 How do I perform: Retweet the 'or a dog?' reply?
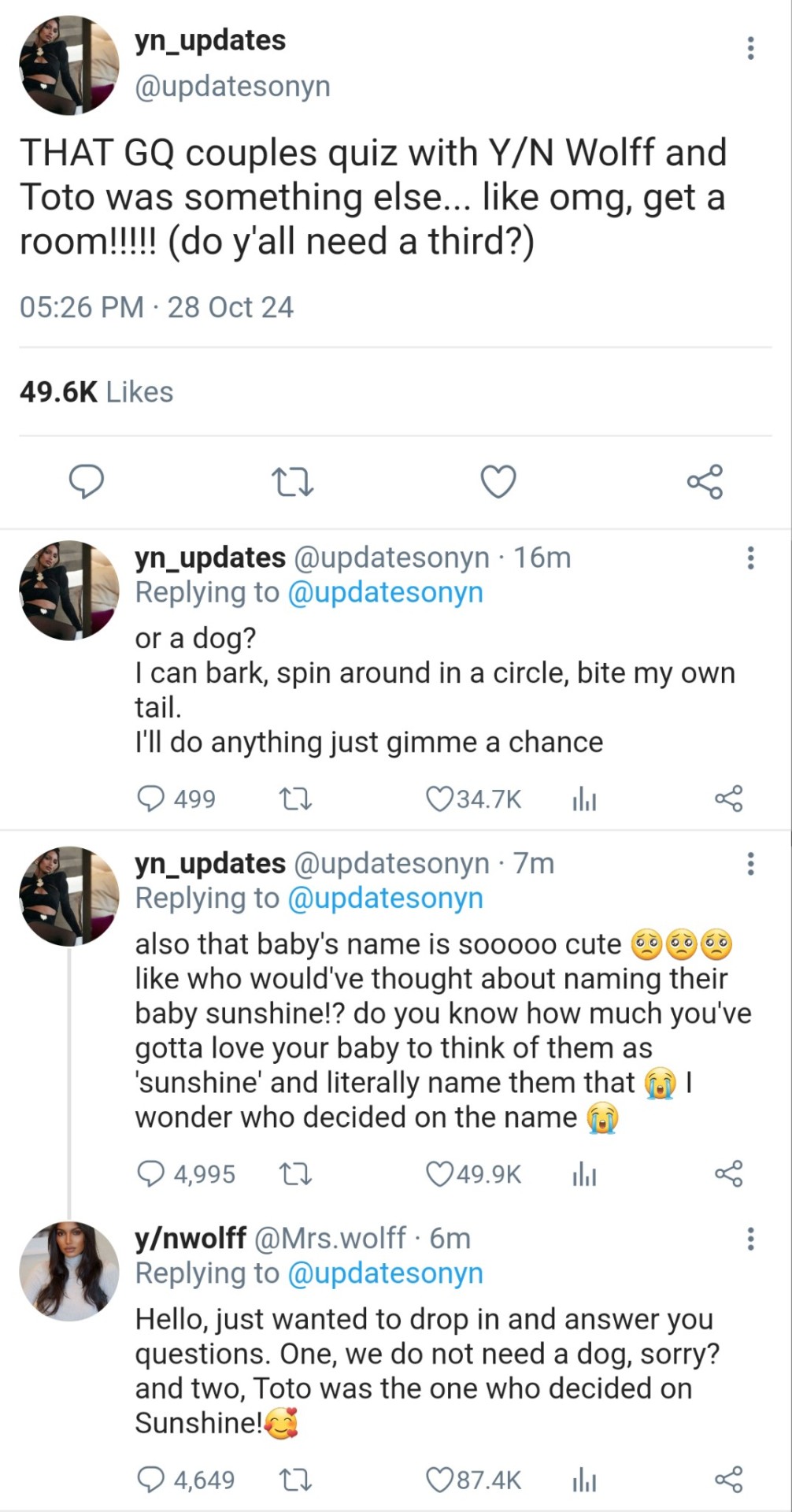[x=296, y=799]
